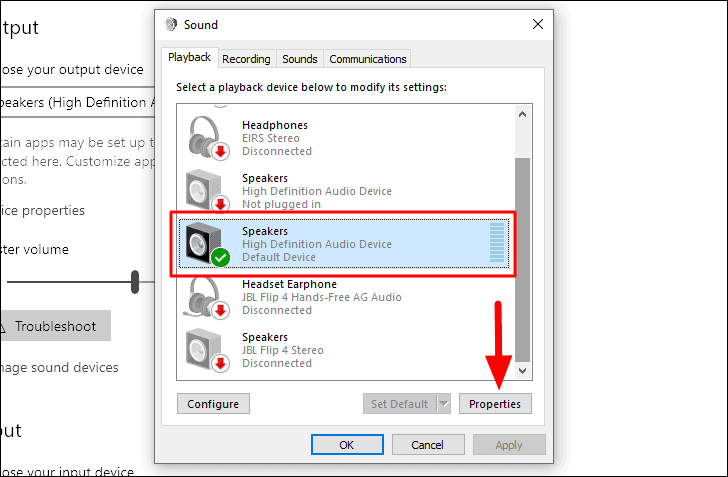Screen dimensions: 728x477
Task: Click the JBL Flip 4 Stereo Speakers icon
Action: point(208,350)
